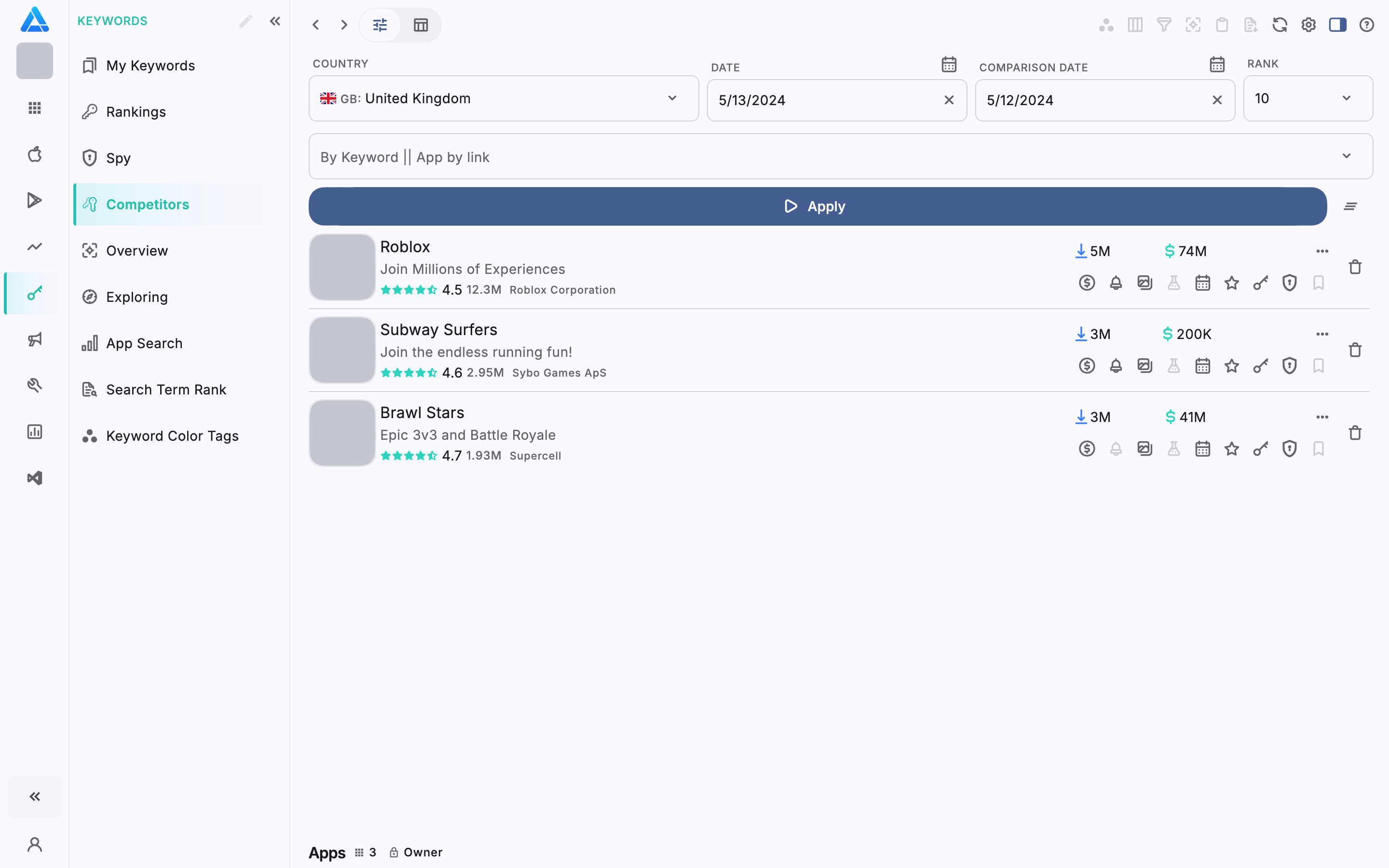
Task: Click the Comparison Date field showing 5/12/2024
Action: [1105, 100]
